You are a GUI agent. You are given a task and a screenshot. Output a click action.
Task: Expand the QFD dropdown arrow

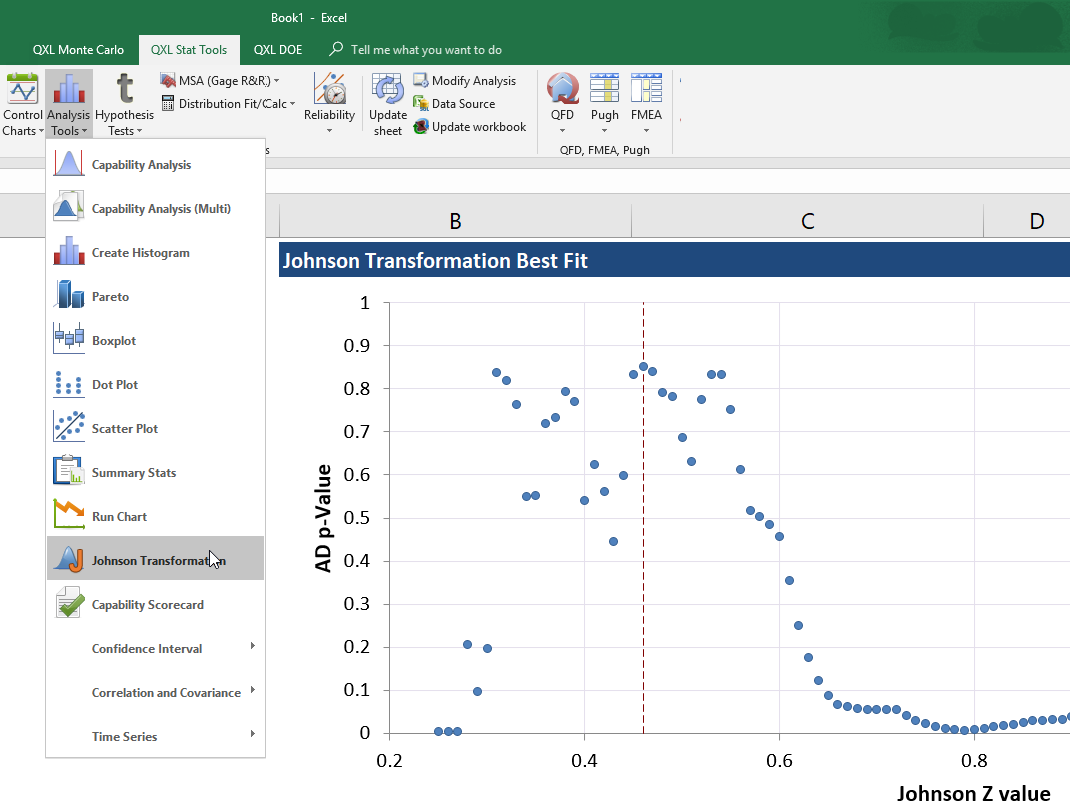coord(562,131)
